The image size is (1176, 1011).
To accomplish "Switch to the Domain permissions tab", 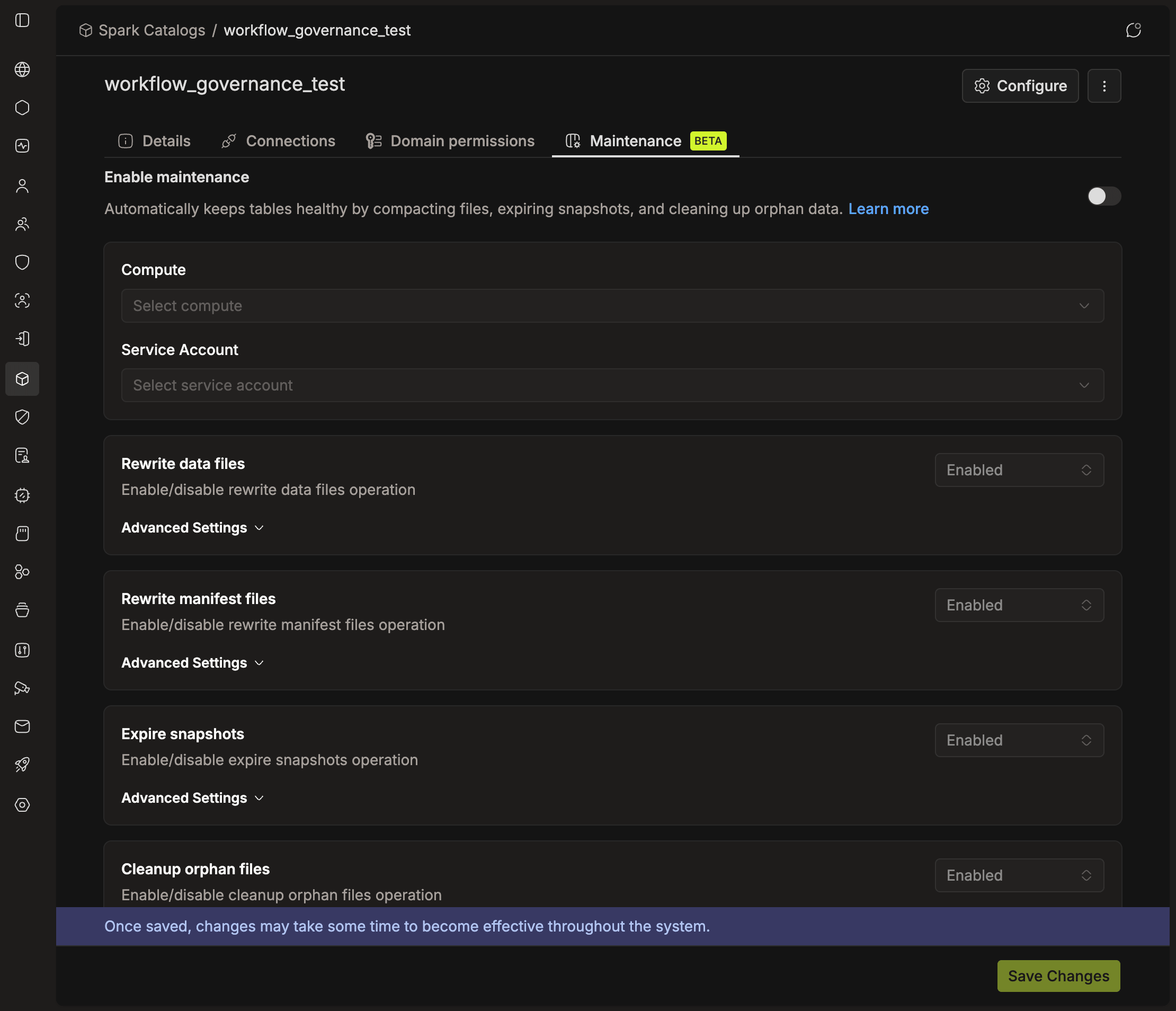I will click(450, 141).
